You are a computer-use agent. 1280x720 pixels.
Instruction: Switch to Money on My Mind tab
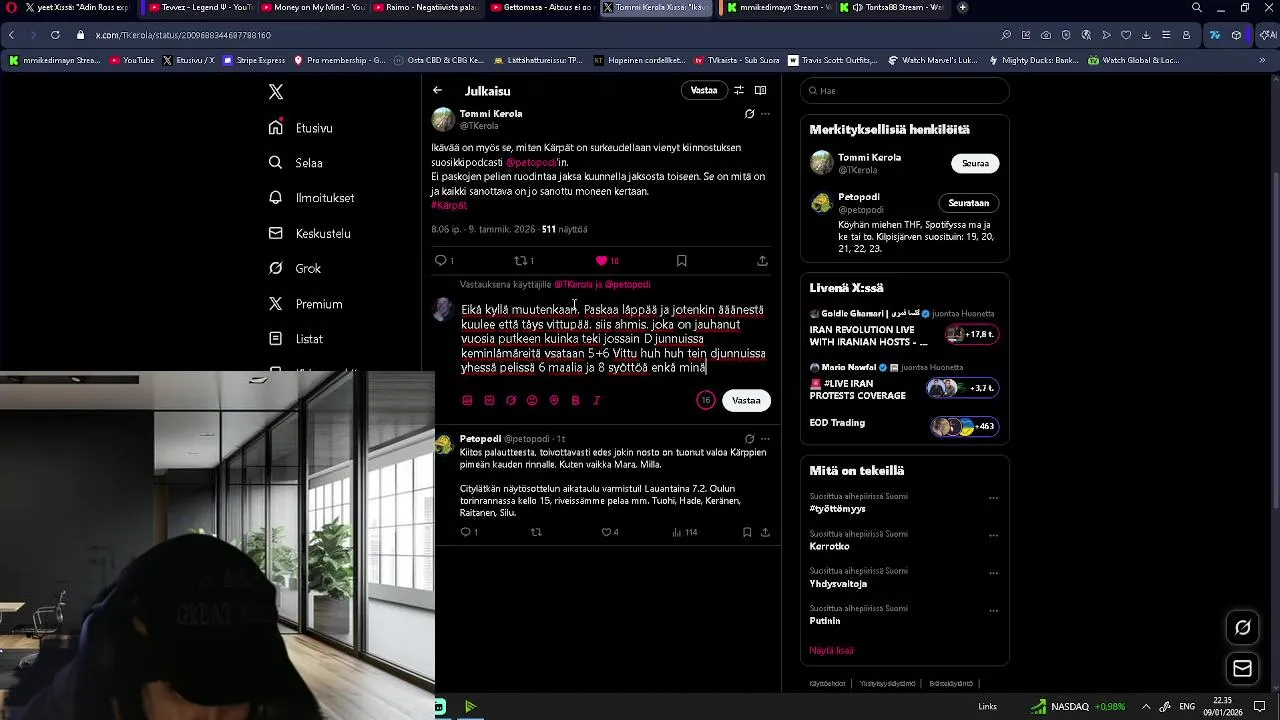pos(312,7)
